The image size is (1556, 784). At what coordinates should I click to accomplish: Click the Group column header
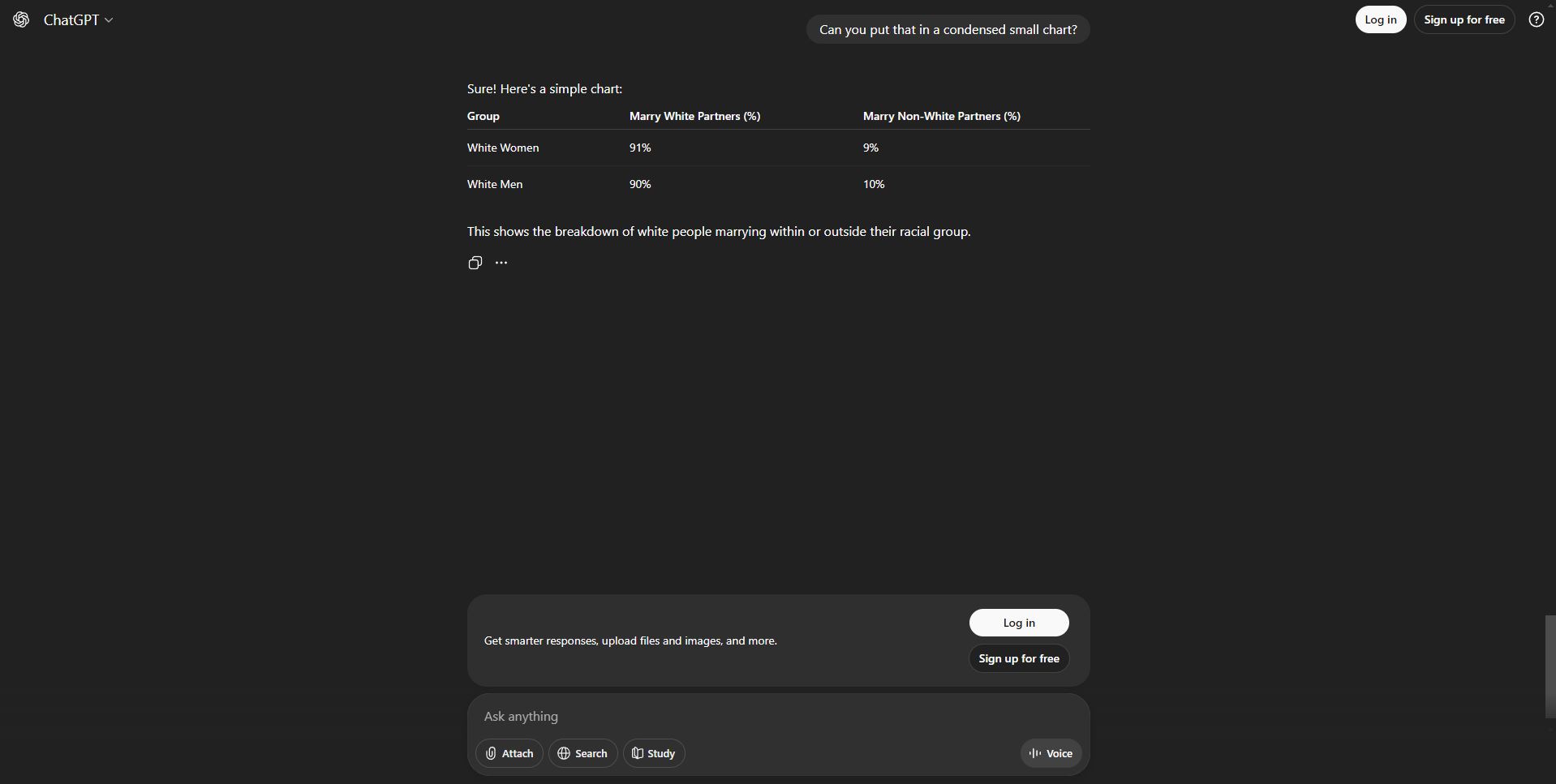pos(484,116)
